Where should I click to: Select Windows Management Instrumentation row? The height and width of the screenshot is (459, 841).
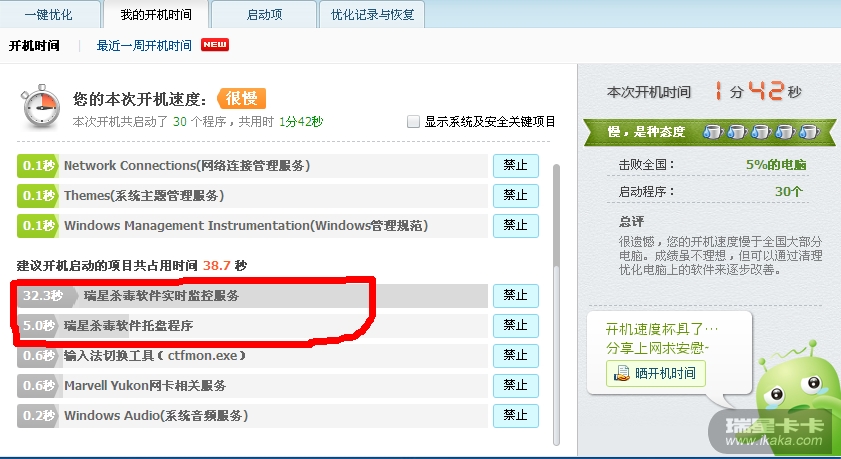252,226
